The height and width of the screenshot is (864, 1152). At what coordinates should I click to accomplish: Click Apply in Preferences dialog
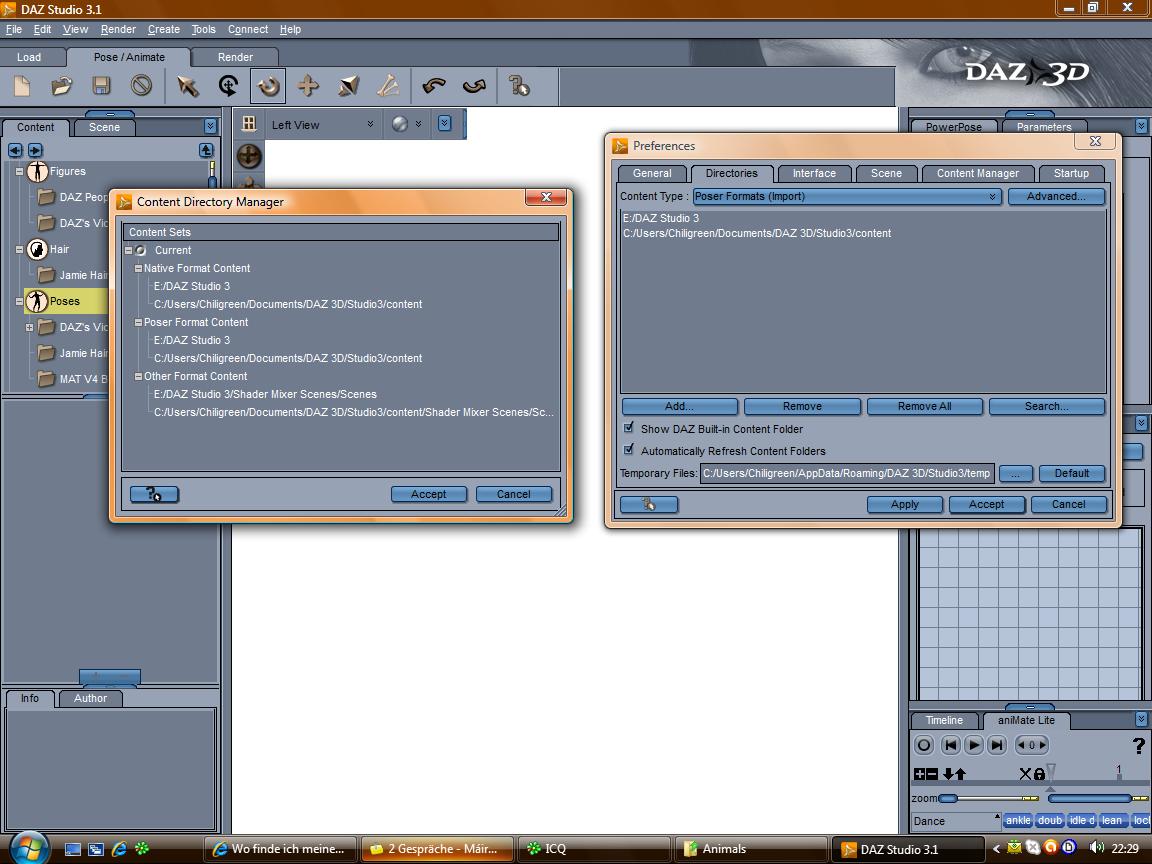tap(904, 504)
